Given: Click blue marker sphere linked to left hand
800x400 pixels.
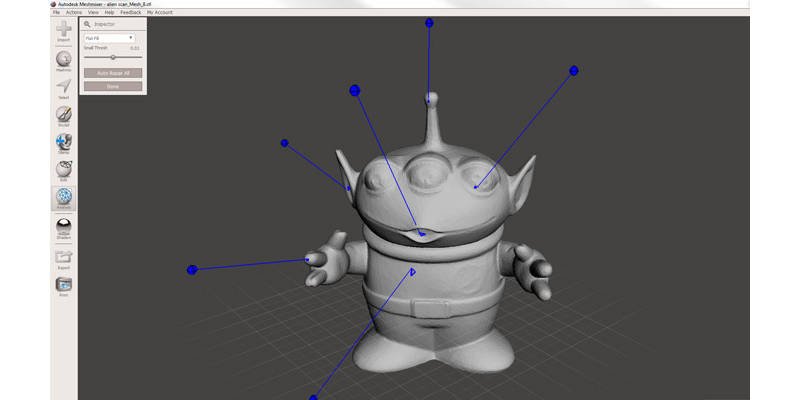Looking at the screenshot, I should coord(192,270).
